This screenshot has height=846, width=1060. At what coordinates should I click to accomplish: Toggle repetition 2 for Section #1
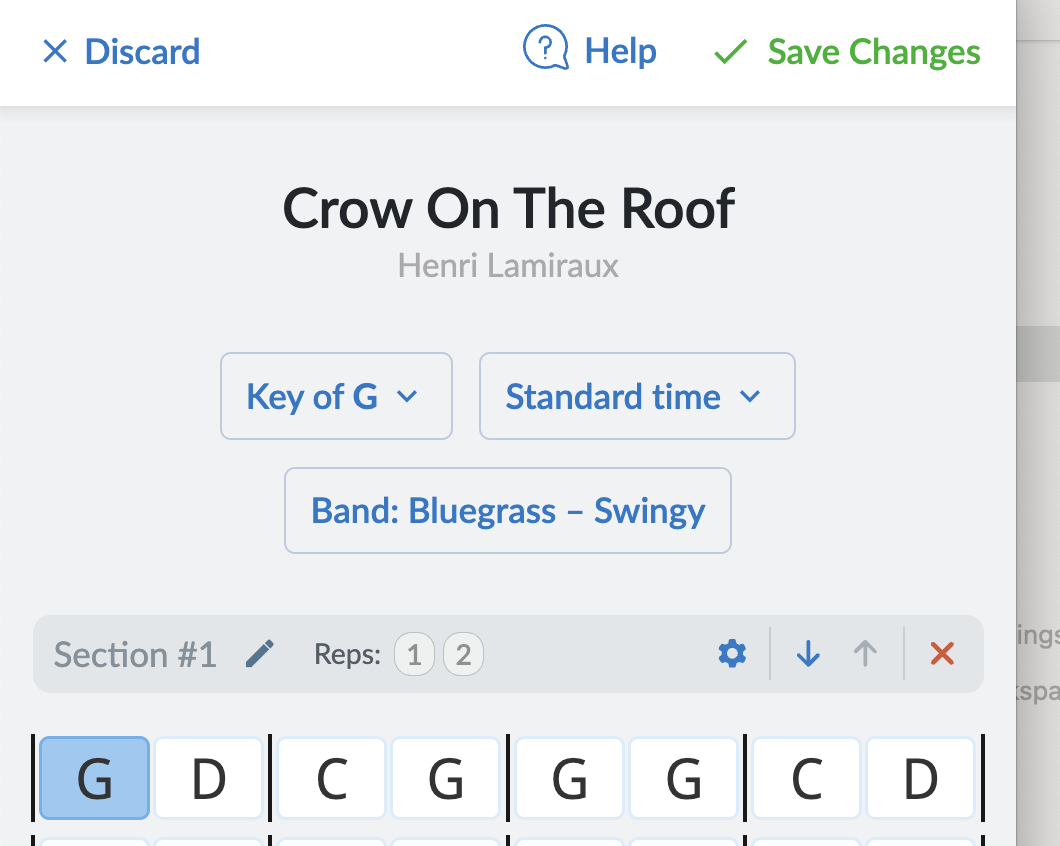click(x=463, y=655)
